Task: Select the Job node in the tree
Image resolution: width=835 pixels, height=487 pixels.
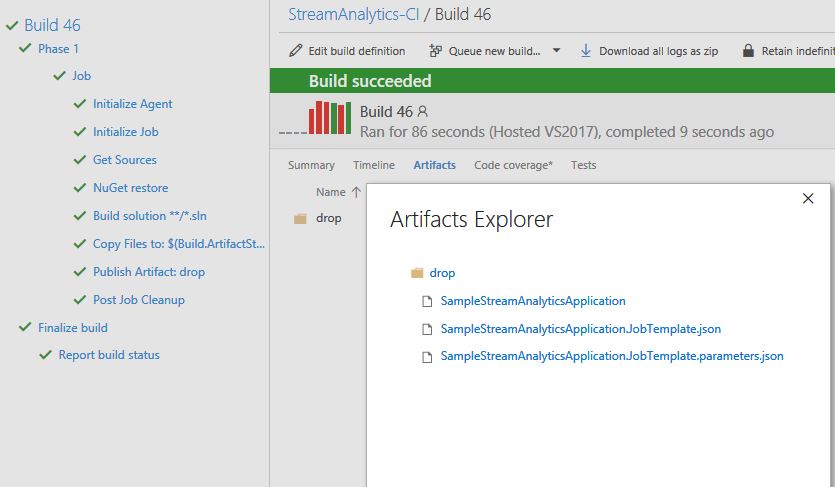Action: point(81,76)
